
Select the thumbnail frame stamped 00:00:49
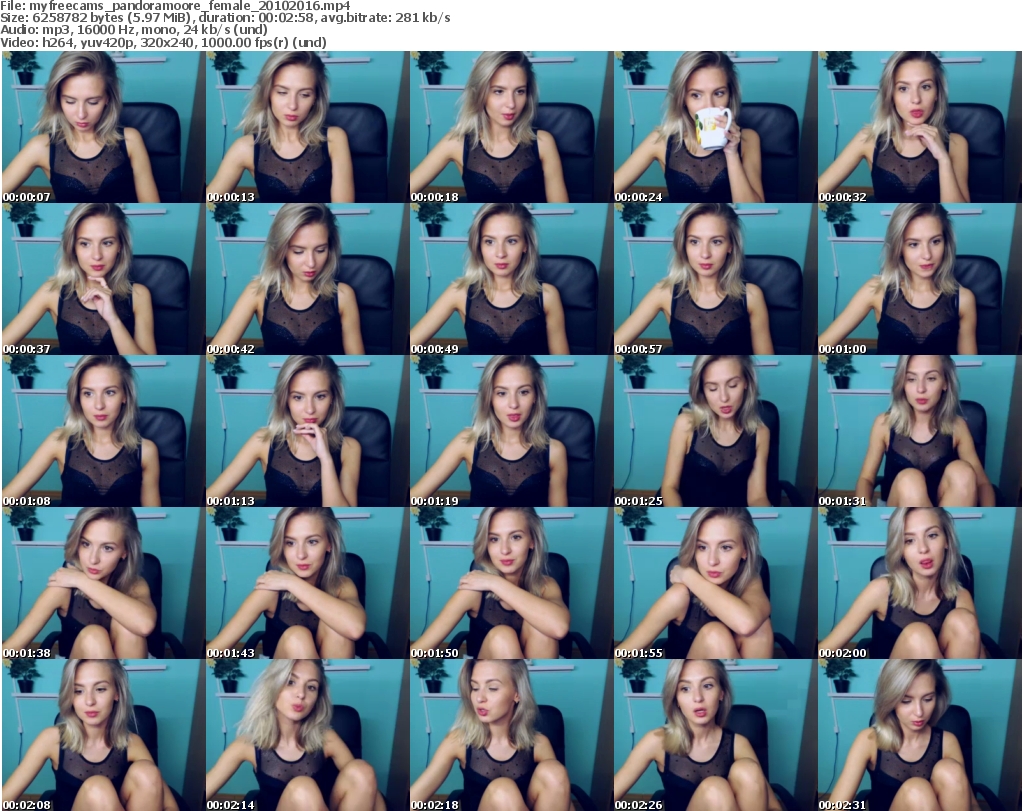point(511,279)
